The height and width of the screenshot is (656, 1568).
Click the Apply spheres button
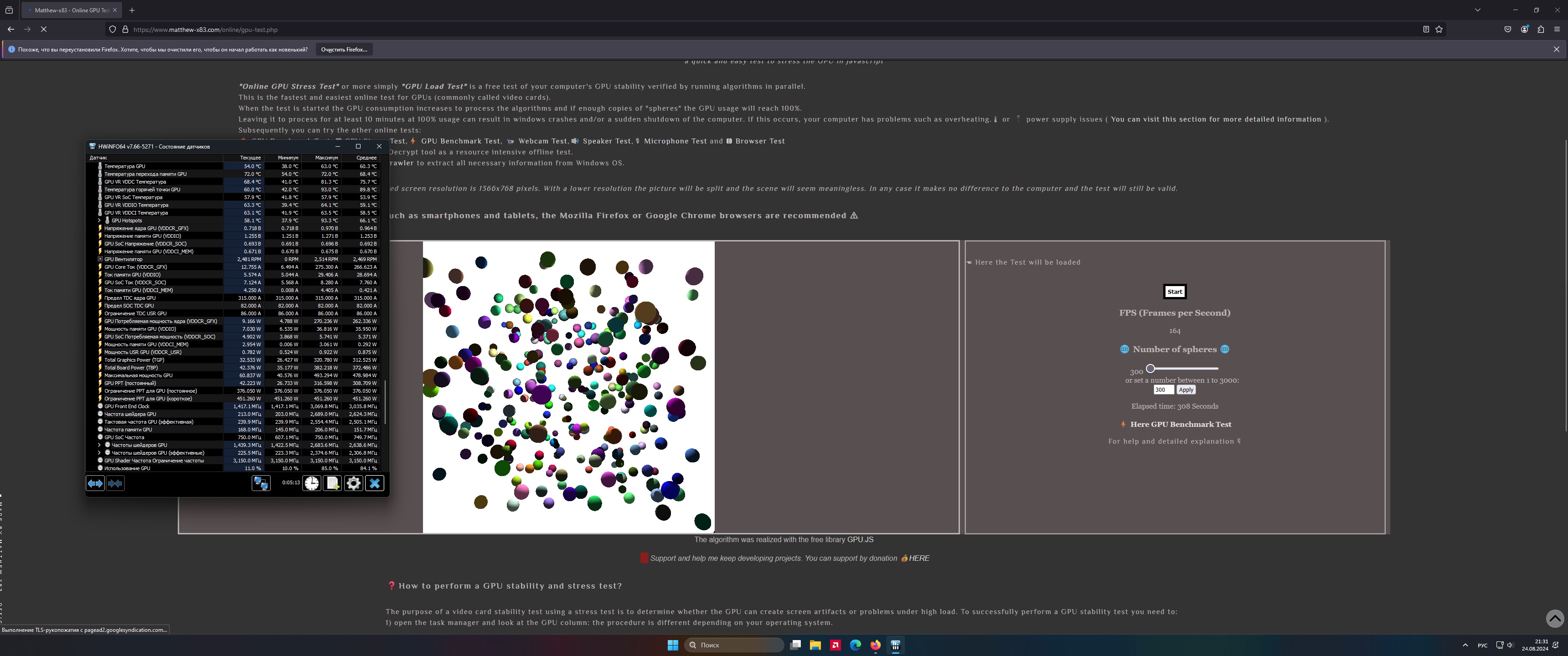click(x=1185, y=390)
